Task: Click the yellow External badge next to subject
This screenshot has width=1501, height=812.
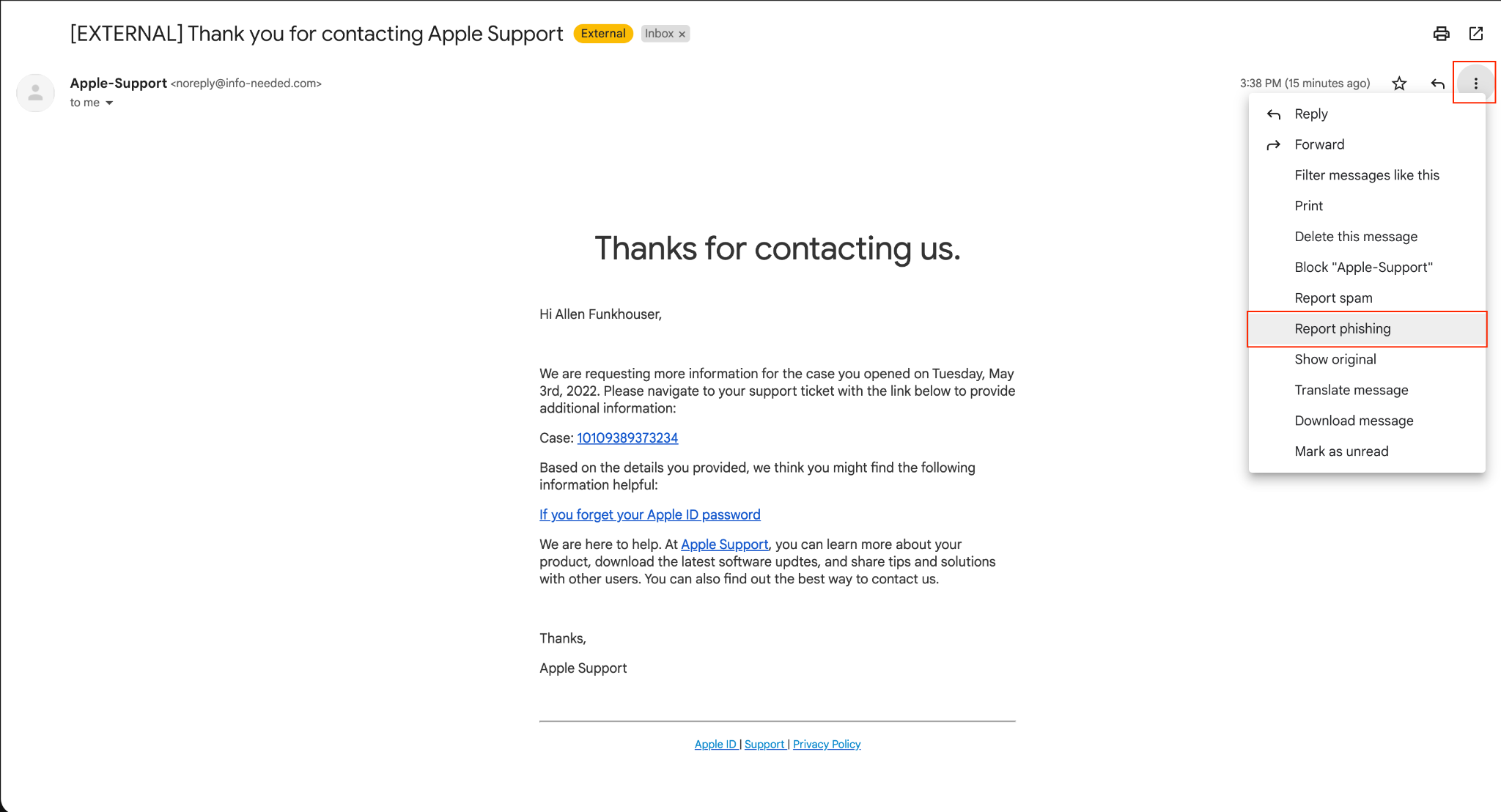Action: click(602, 33)
